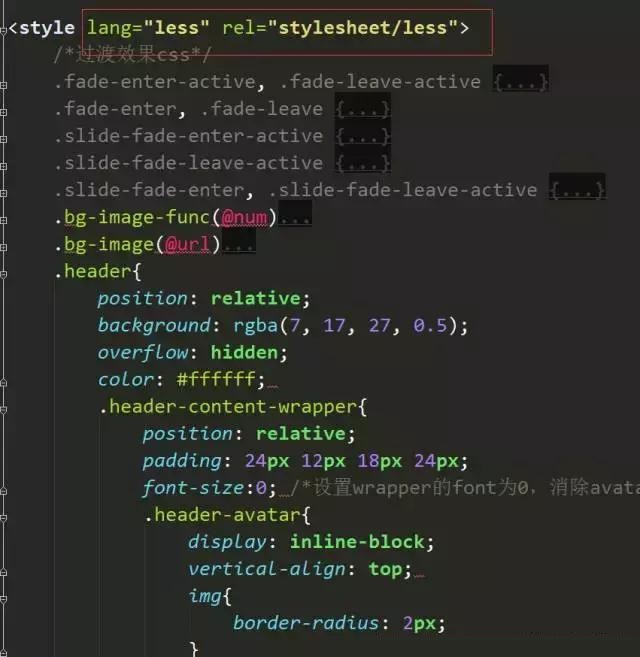This screenshot has width=640, height=657.
Task: Collapse .header-avatar block via gutter fold marker
Action: coord(3,518)
